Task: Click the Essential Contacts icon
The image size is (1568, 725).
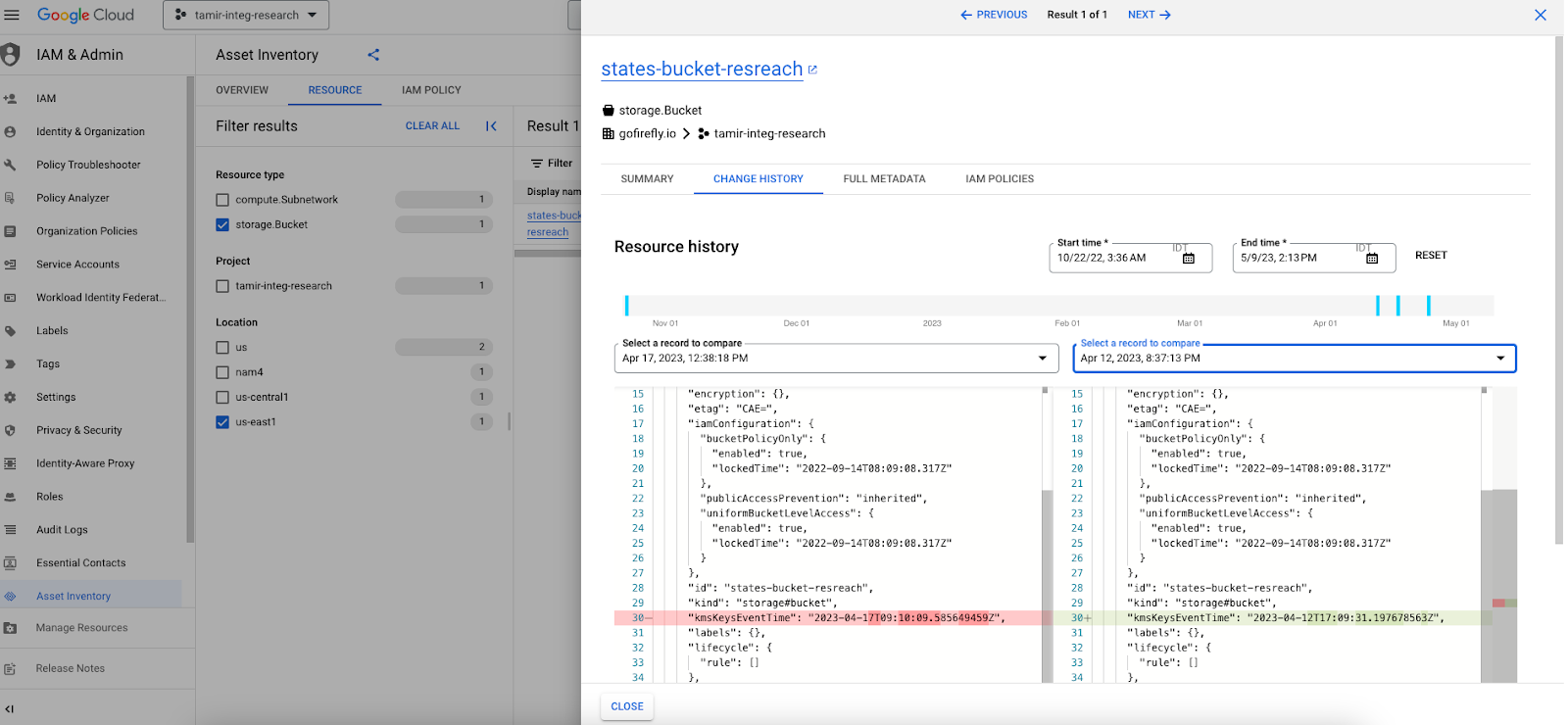Action: coord(10,563)
